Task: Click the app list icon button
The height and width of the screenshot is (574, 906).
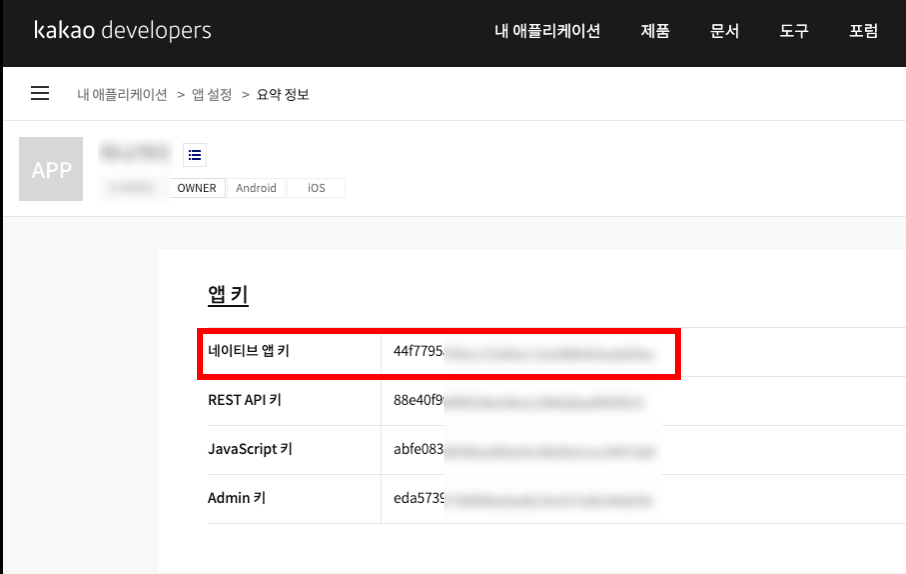Action: 195,155
